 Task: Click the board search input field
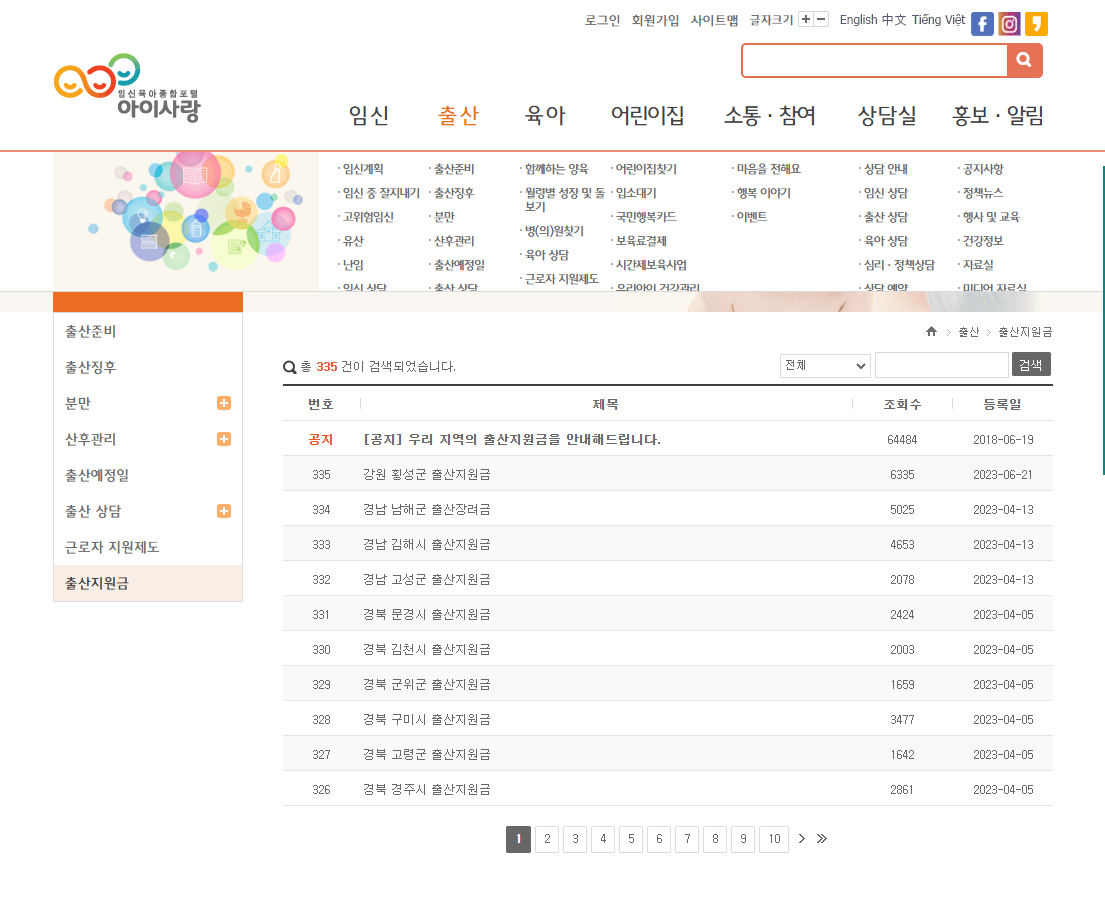coord(941,364)
